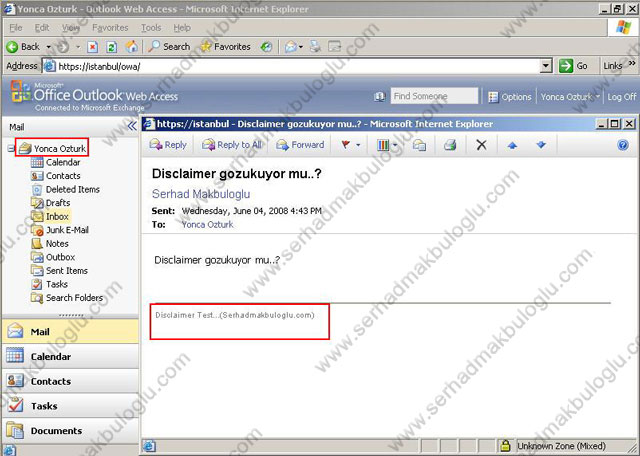Open the Tasks folder in tree

point(49,284)
